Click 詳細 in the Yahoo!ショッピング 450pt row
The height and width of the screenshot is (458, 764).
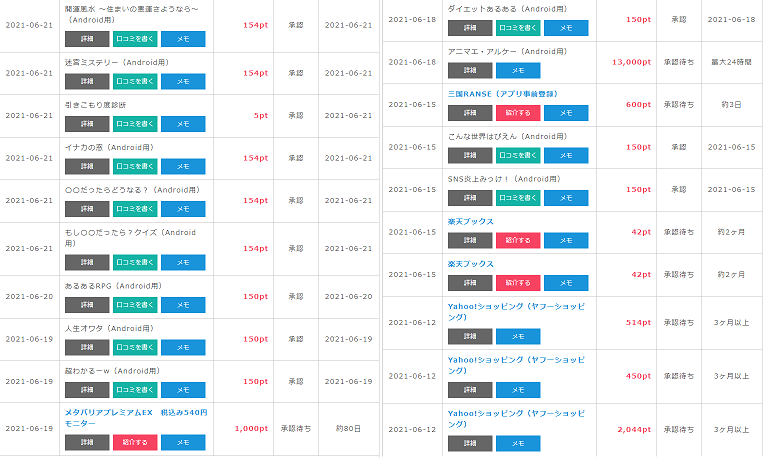470,389
